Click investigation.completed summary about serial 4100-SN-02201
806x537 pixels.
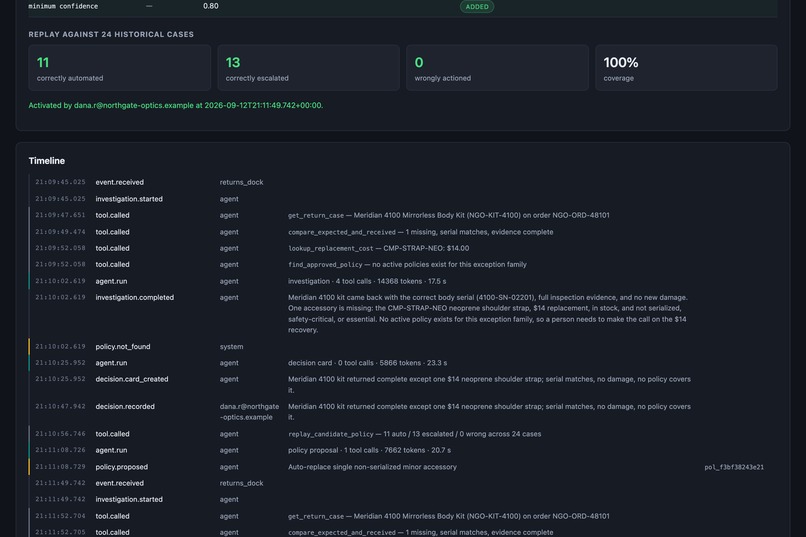point(487,313)
